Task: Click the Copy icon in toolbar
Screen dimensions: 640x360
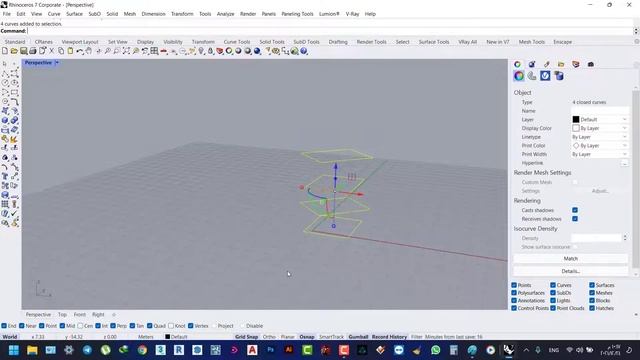Action: pyautogui.click(x=61, y=51)
